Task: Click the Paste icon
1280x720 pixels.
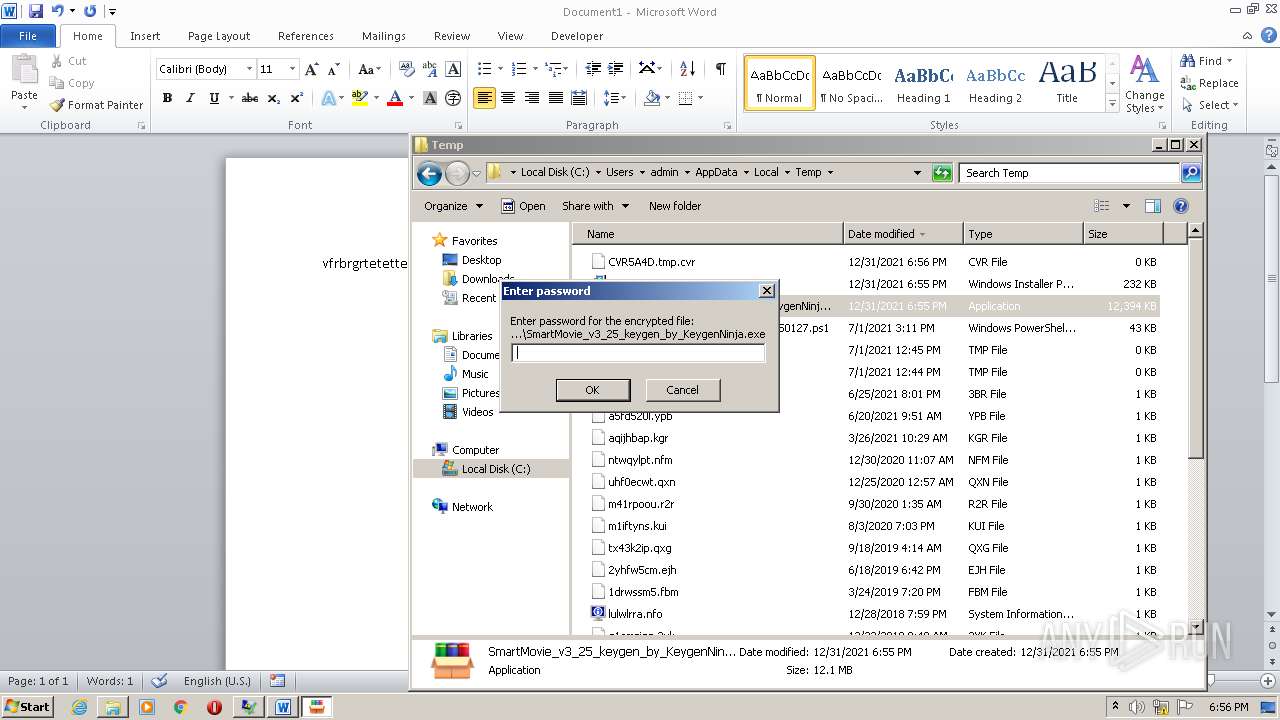Action: click(24, 69)
